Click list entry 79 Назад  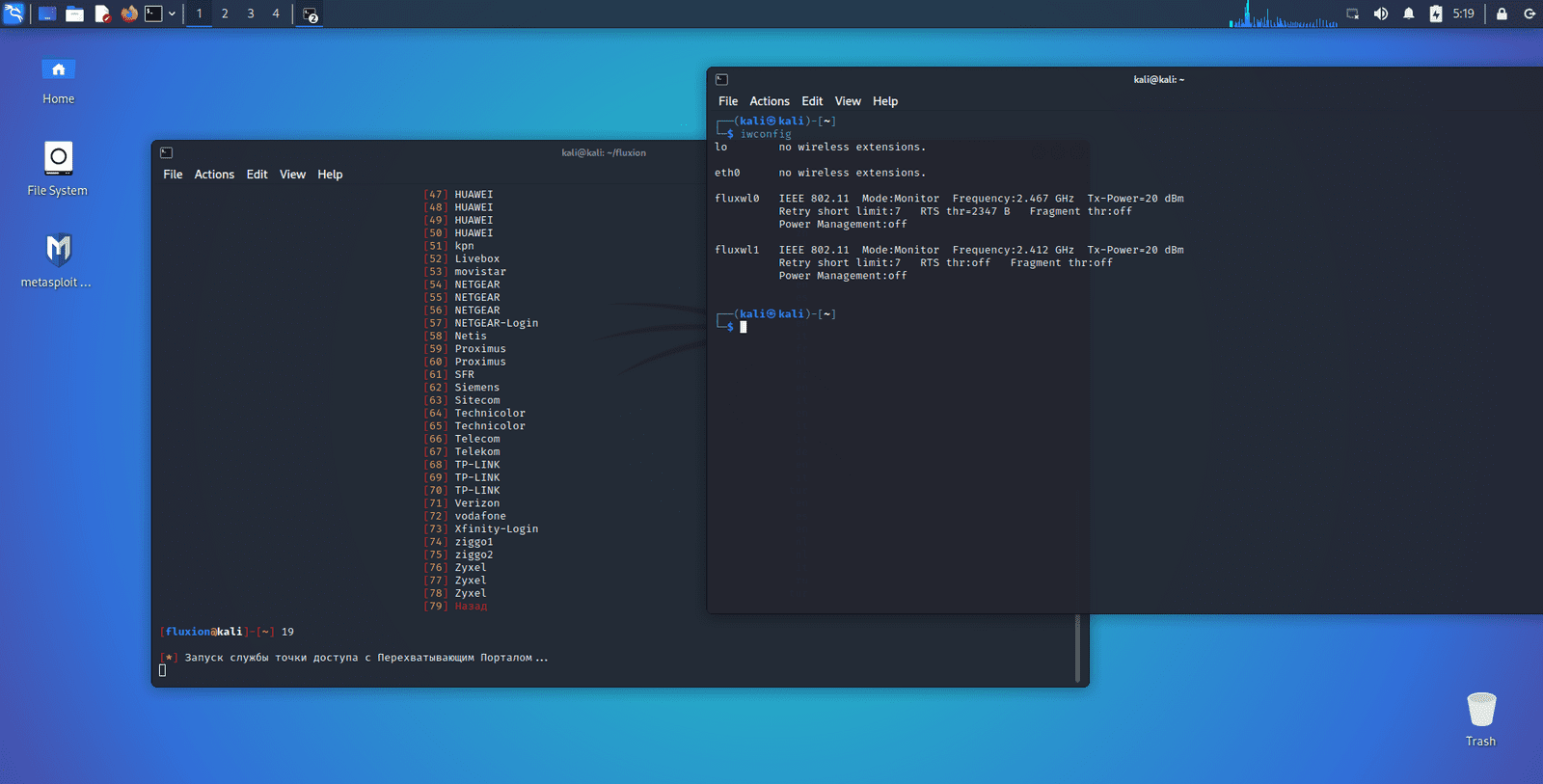(455, 606)
